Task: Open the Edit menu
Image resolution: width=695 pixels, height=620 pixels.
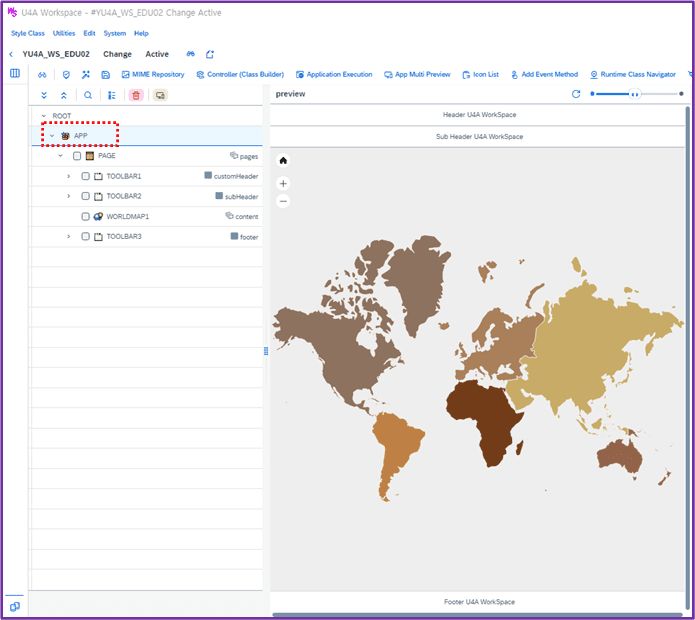Action: [x=89, y=33]
